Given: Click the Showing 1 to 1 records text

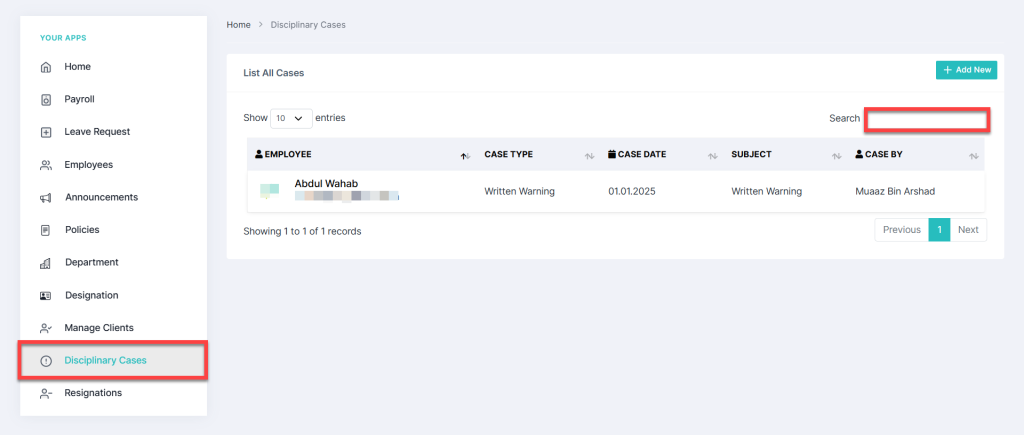Looking at the screenshot, I should (302, 231).
